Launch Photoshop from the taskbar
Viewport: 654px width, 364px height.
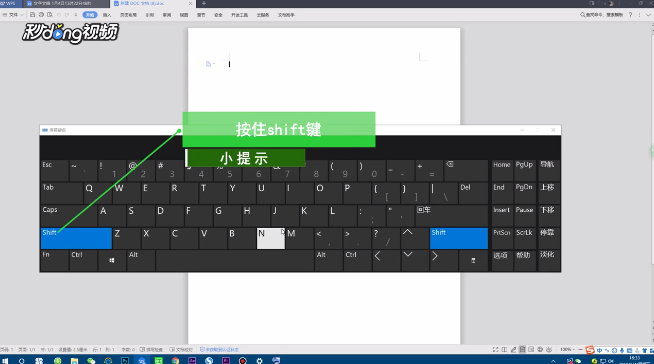coord(125,361)
